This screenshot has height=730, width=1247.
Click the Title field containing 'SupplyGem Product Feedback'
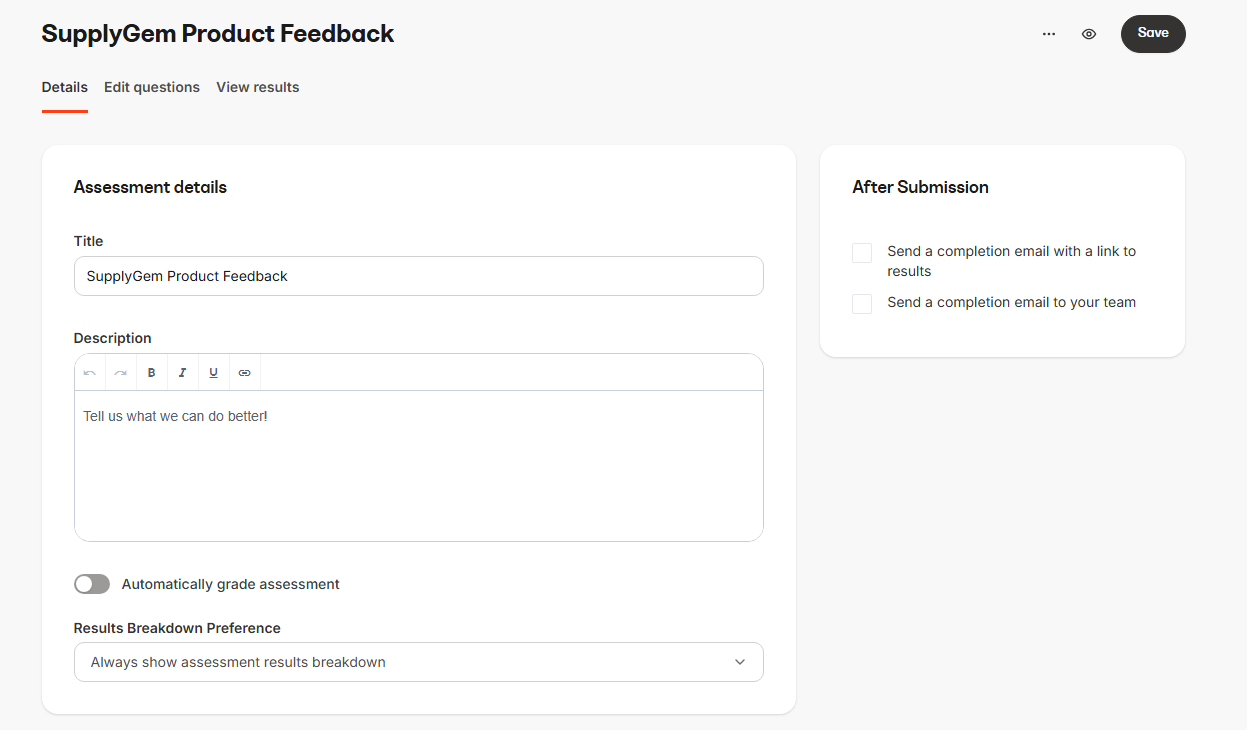(x=418, y=276)
